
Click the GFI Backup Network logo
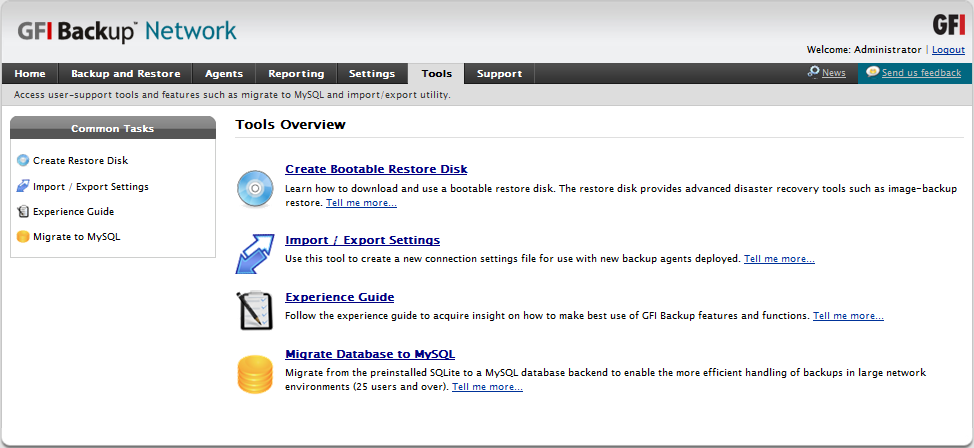(127, 31)
